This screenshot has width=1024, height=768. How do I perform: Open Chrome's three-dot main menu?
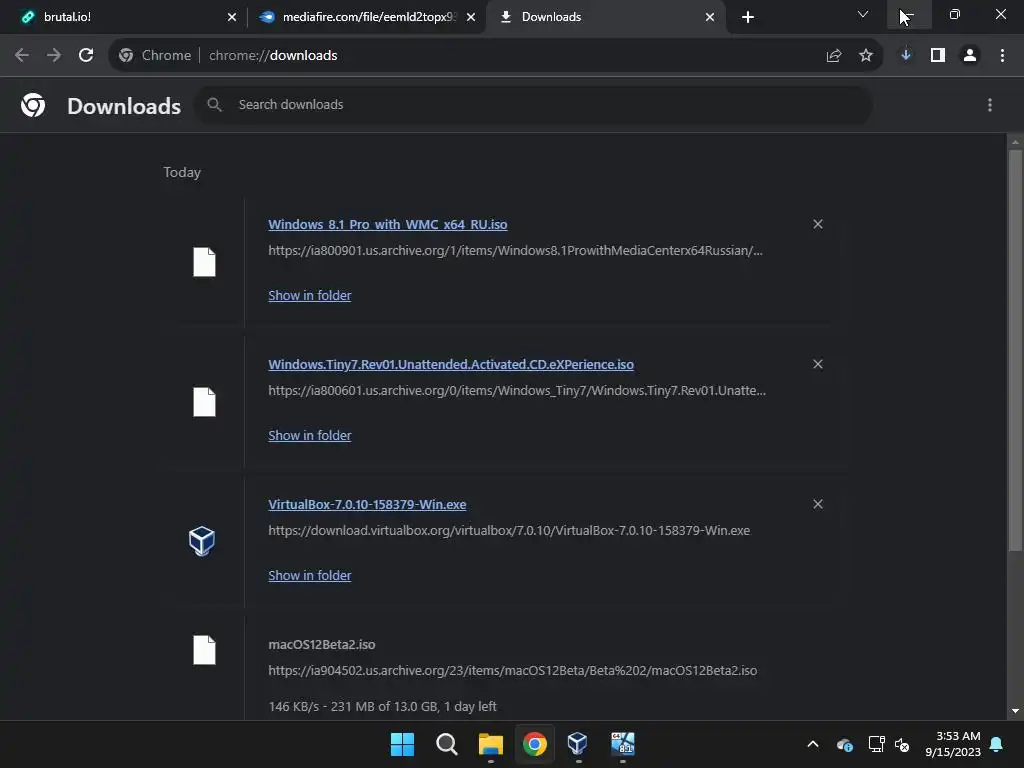[x=1002, y=56]
